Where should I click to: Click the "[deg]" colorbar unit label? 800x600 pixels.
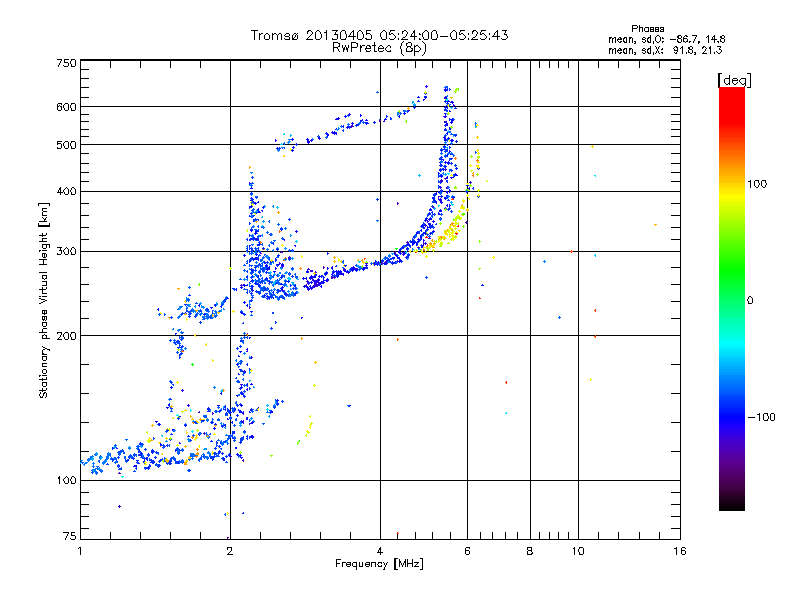pos(734,80)
